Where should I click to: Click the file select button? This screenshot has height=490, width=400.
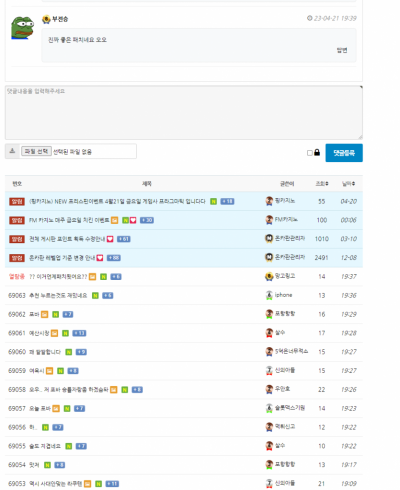pos(36,151)
